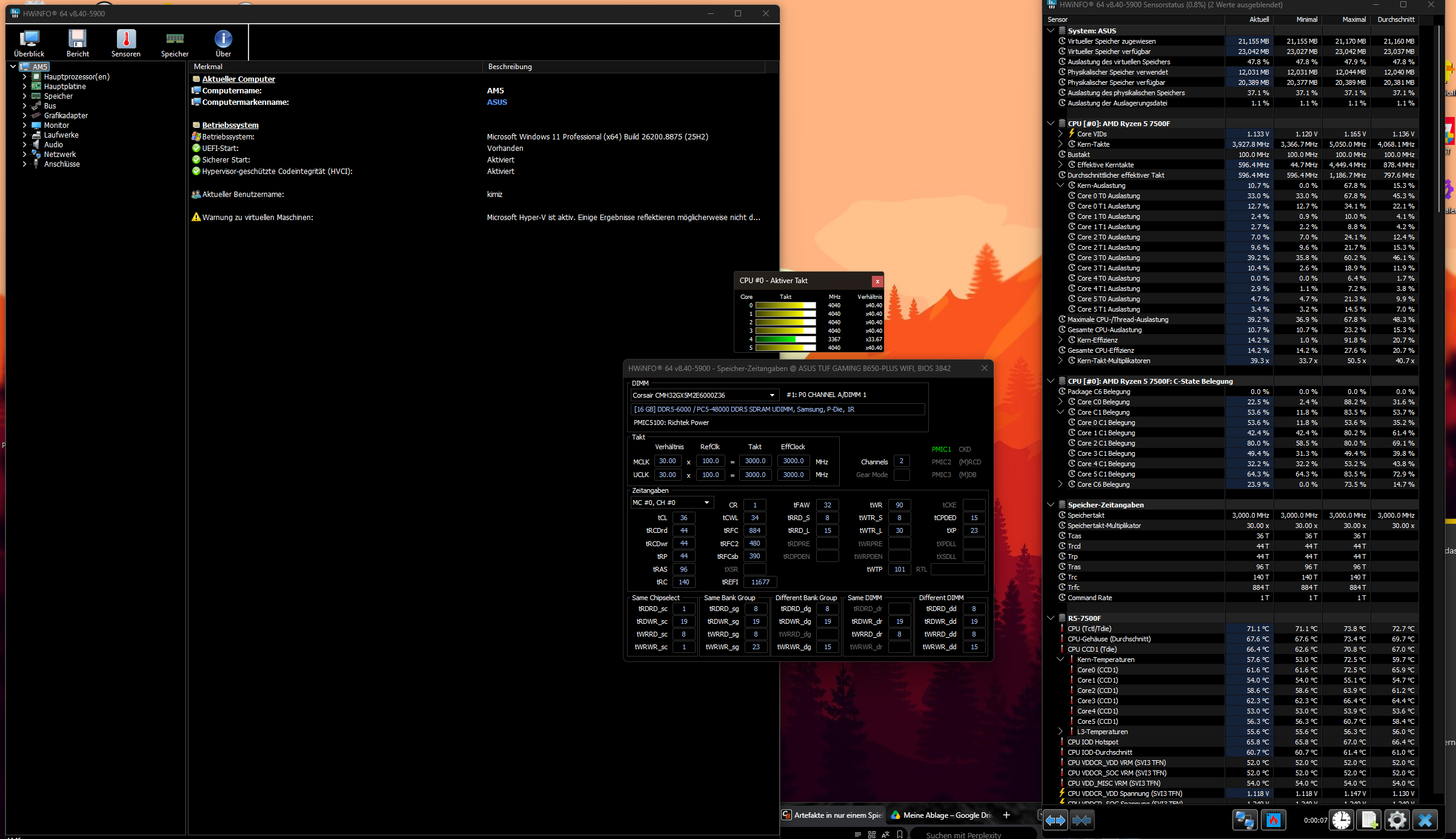Switch to the Artefakte in nur einem Spiel browser tab
Screen dimensions: 1456x839
pyautogui.click(x=832, y=815)
